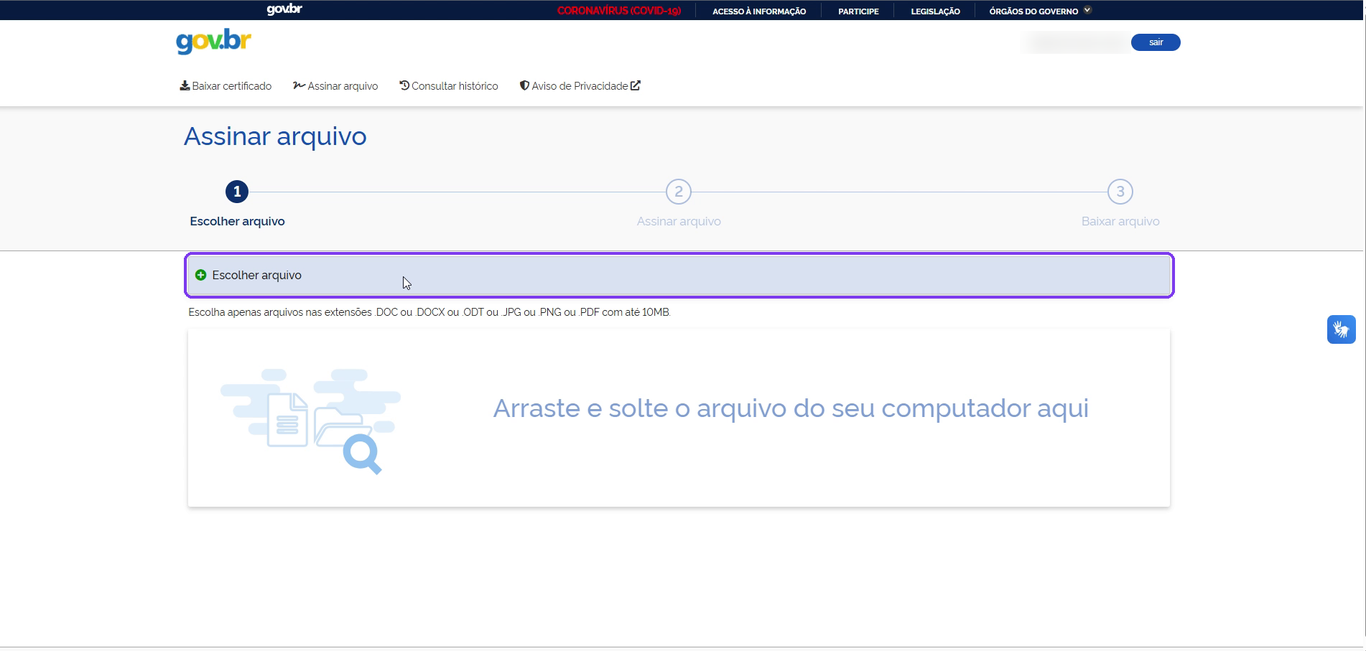Click the Arraste e solte o arquivo text
The height and width of the screenshot is (651, 1366).
pyautogui.click(x=791, y=408)
